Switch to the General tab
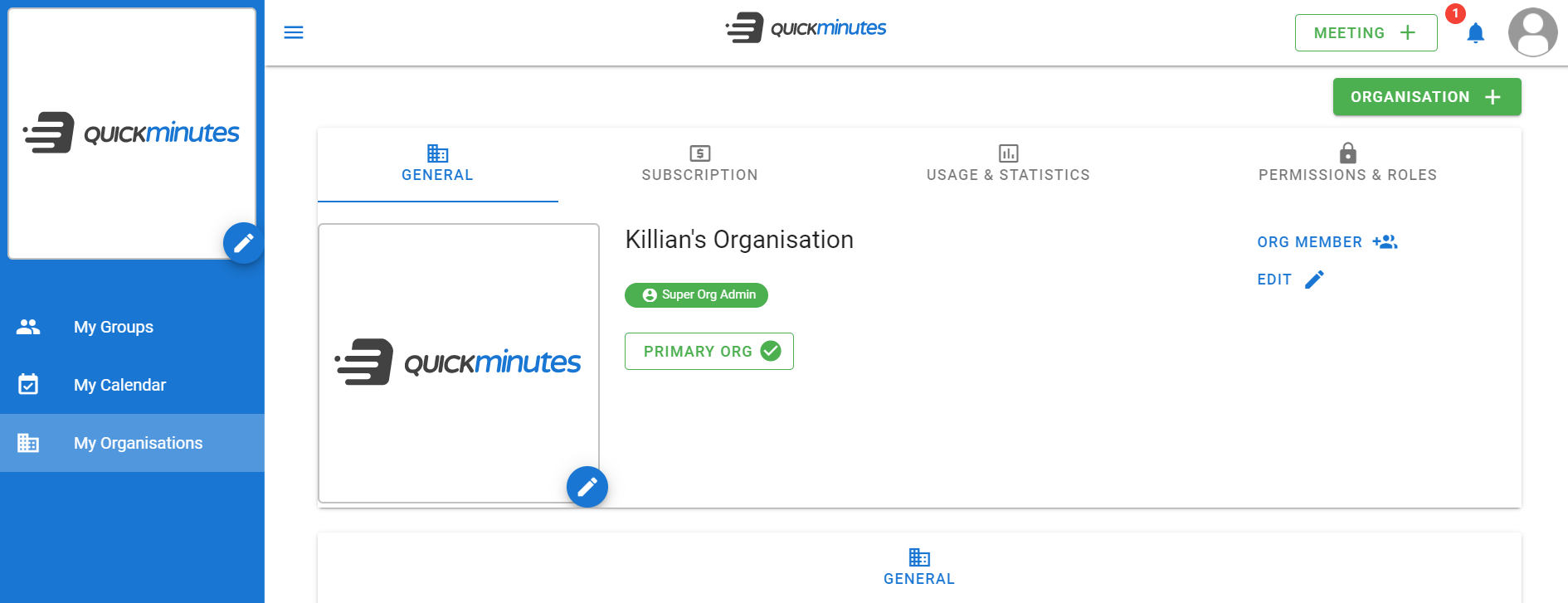This screenshot has height=603, width=1568. pyautogui.click(x=437, y=164)
